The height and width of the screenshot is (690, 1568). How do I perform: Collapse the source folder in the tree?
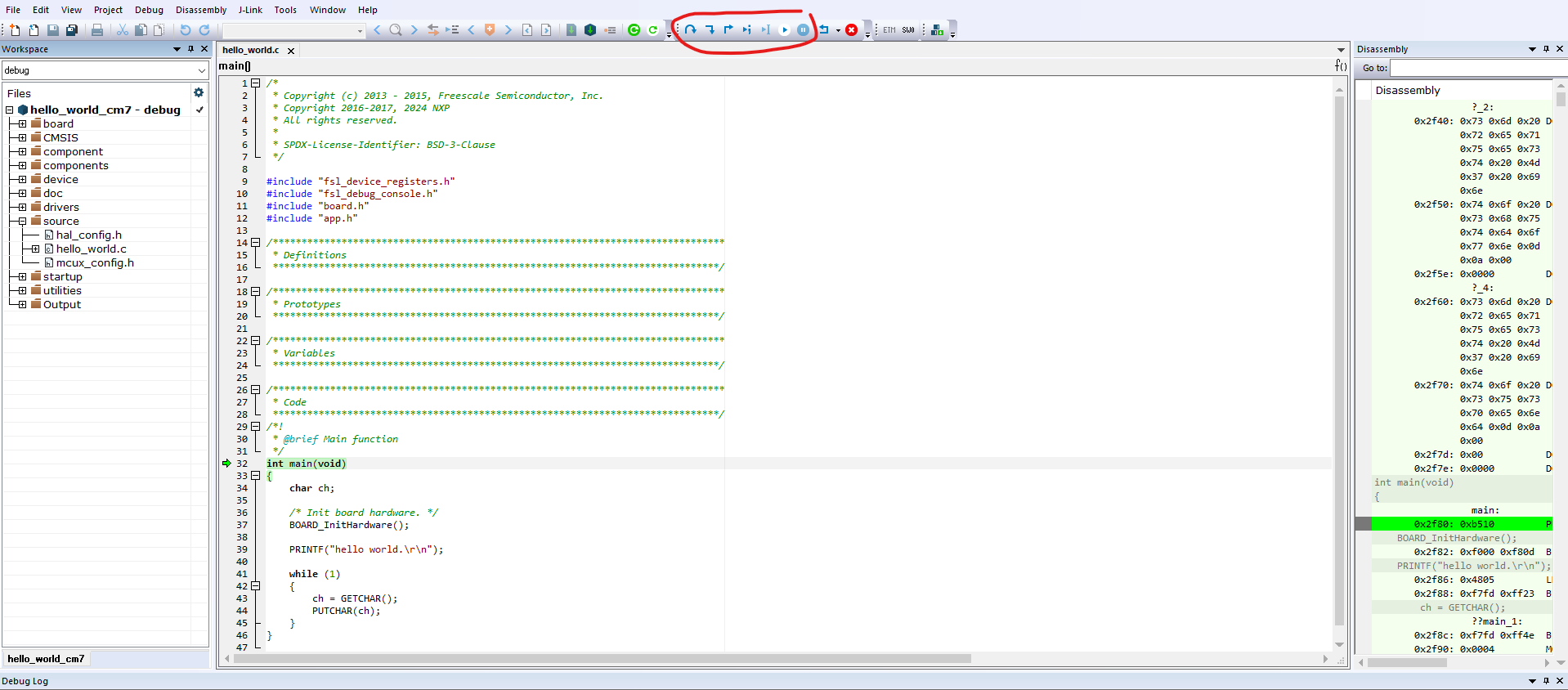22,221
